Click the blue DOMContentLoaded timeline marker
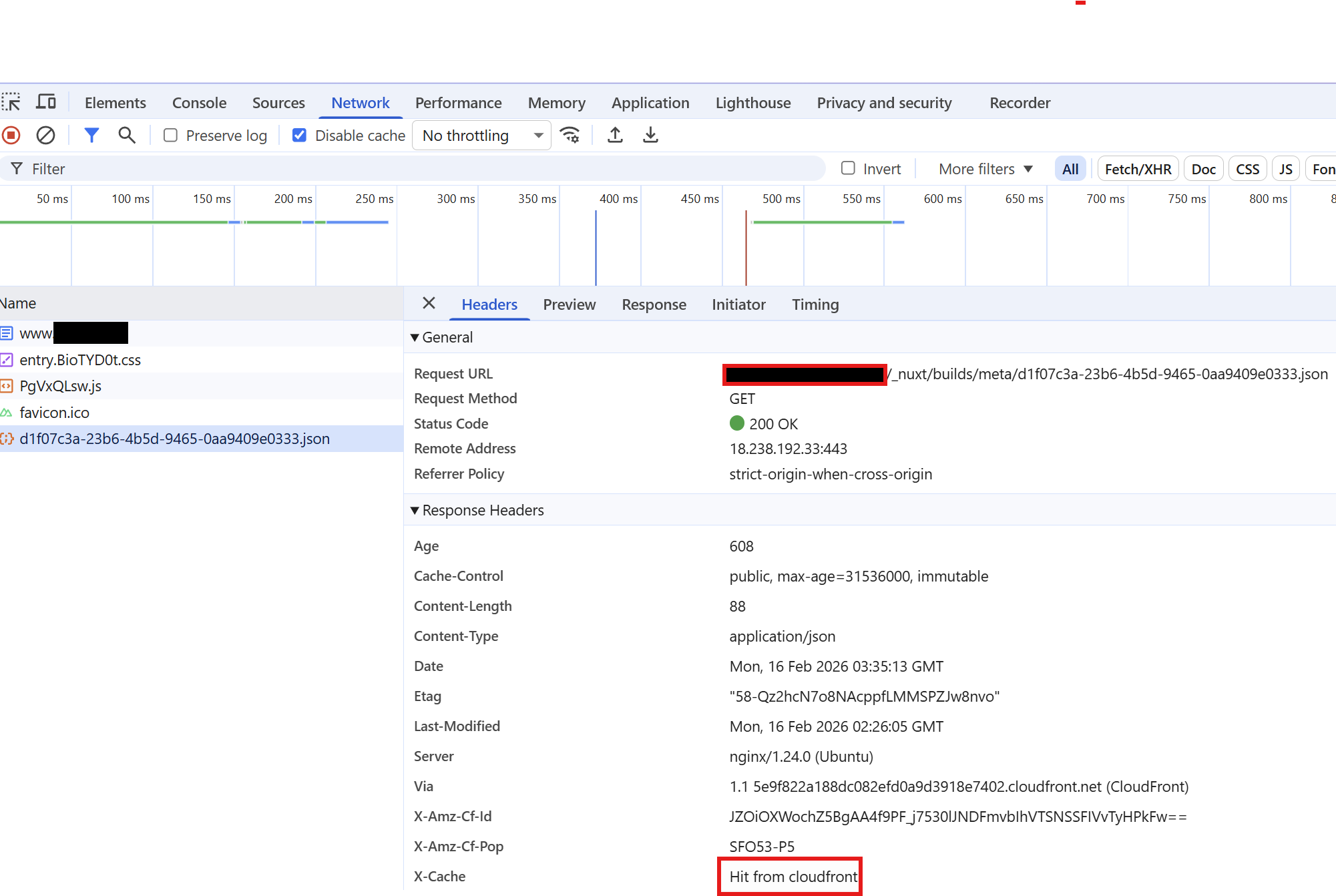 596,248
